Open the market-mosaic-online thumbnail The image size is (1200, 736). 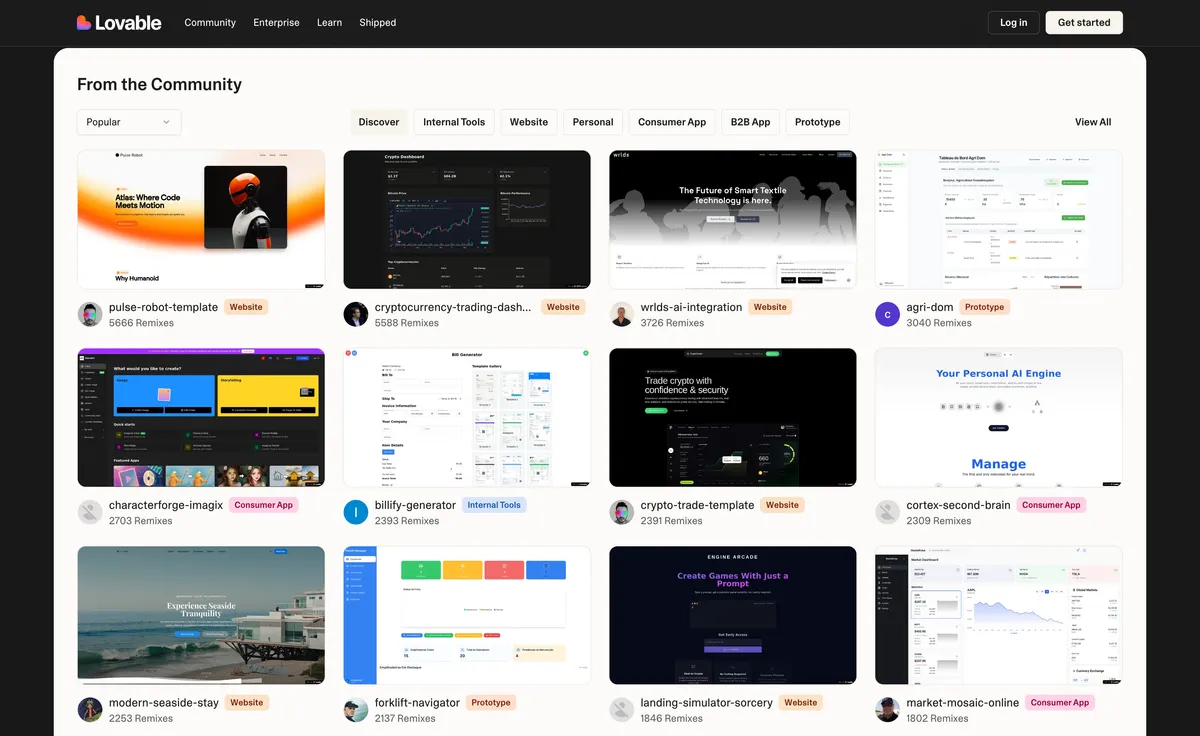tap(999, 615)
